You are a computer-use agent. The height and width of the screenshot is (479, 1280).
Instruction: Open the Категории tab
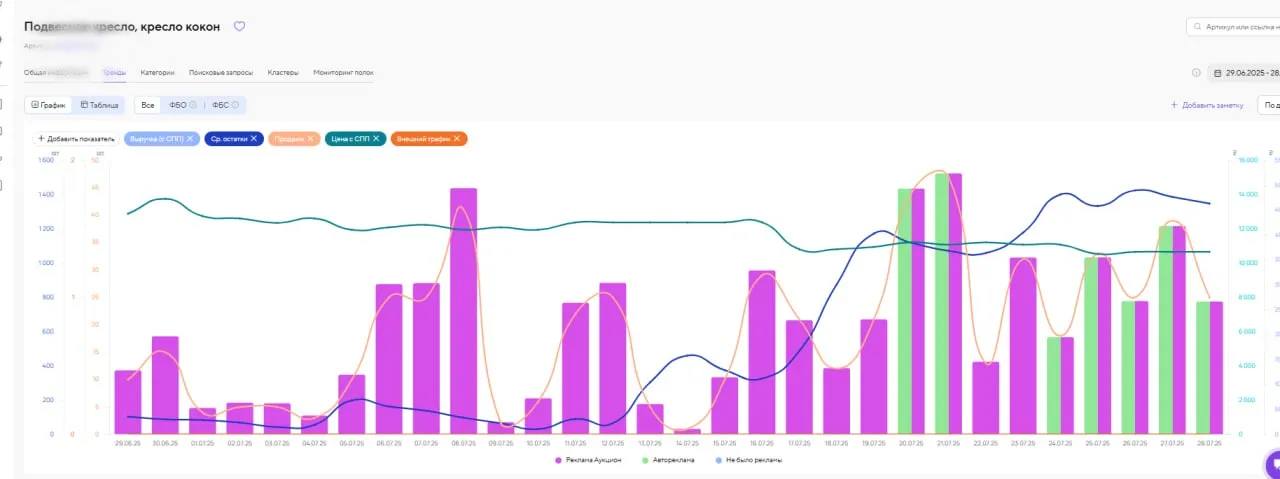click(x=157, y=73)
